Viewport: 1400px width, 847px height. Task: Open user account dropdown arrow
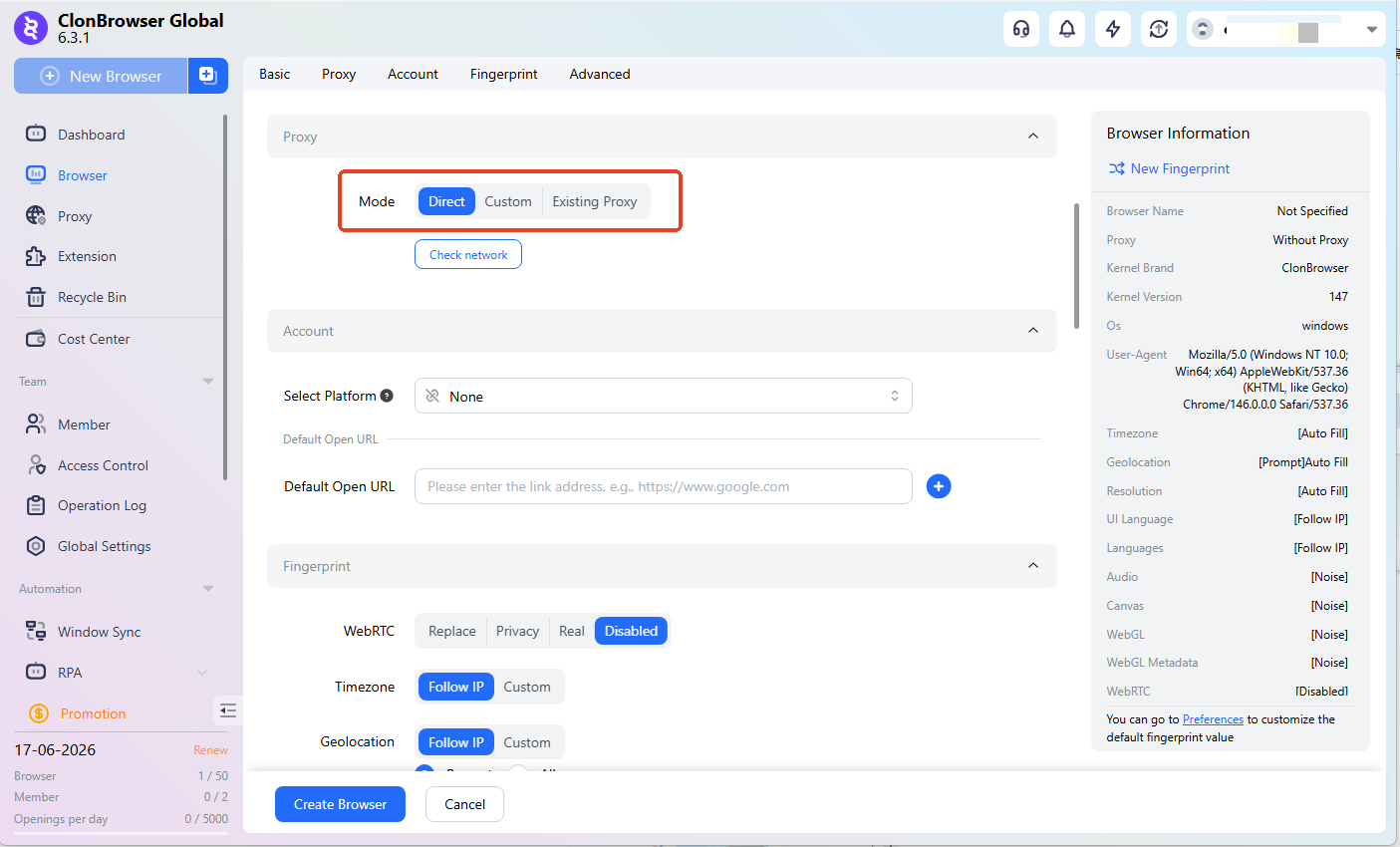point(1371,30)
